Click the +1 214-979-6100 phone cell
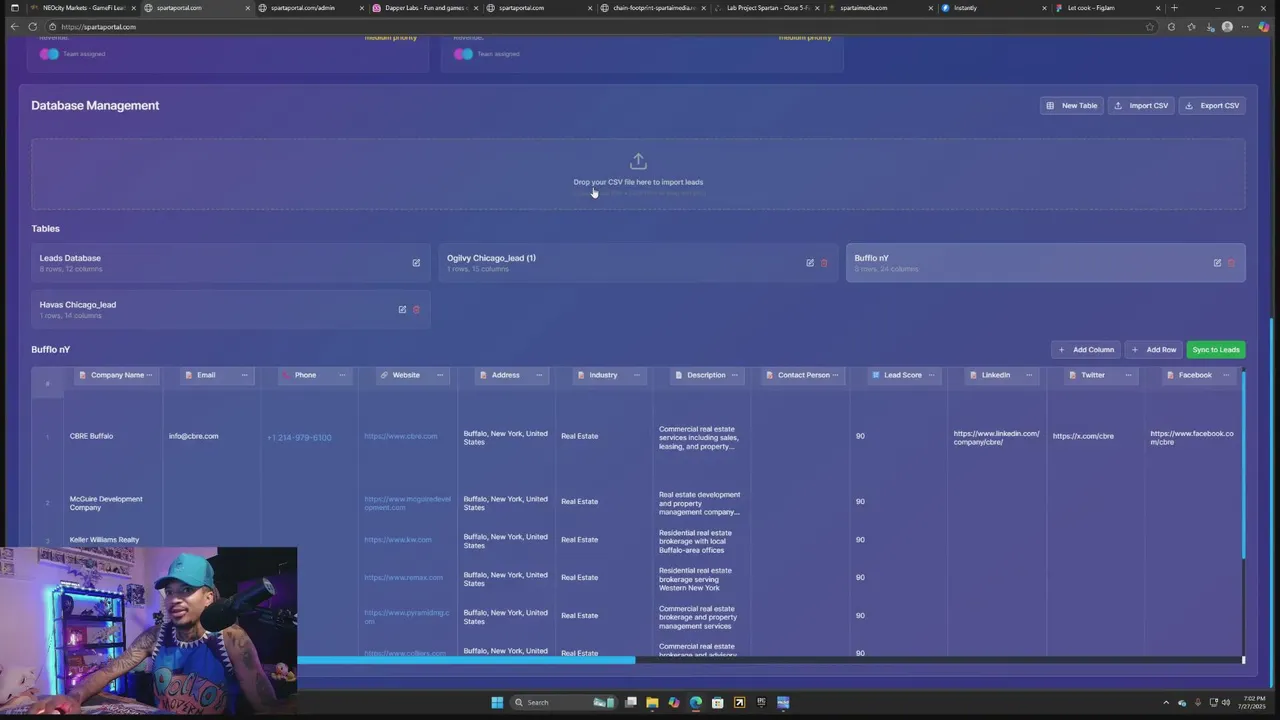Viewport: 1280px width, 720px height. coord(299,438)
